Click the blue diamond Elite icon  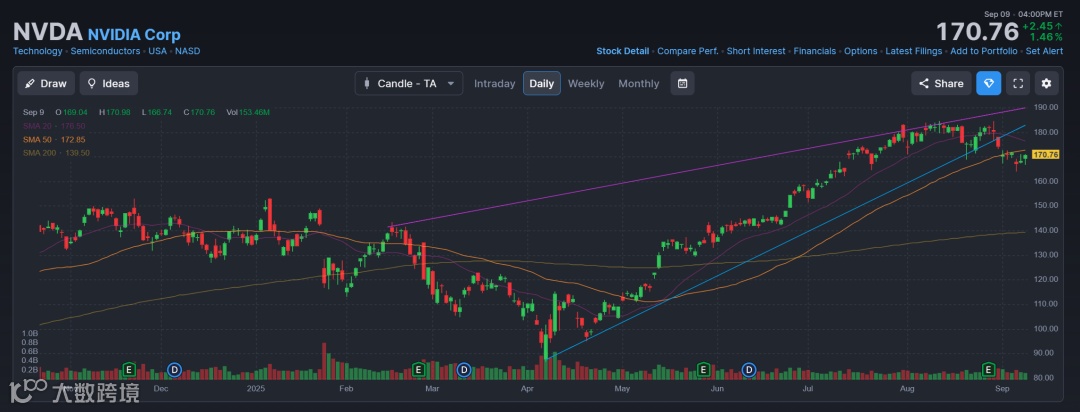click(x=988, y=83)
